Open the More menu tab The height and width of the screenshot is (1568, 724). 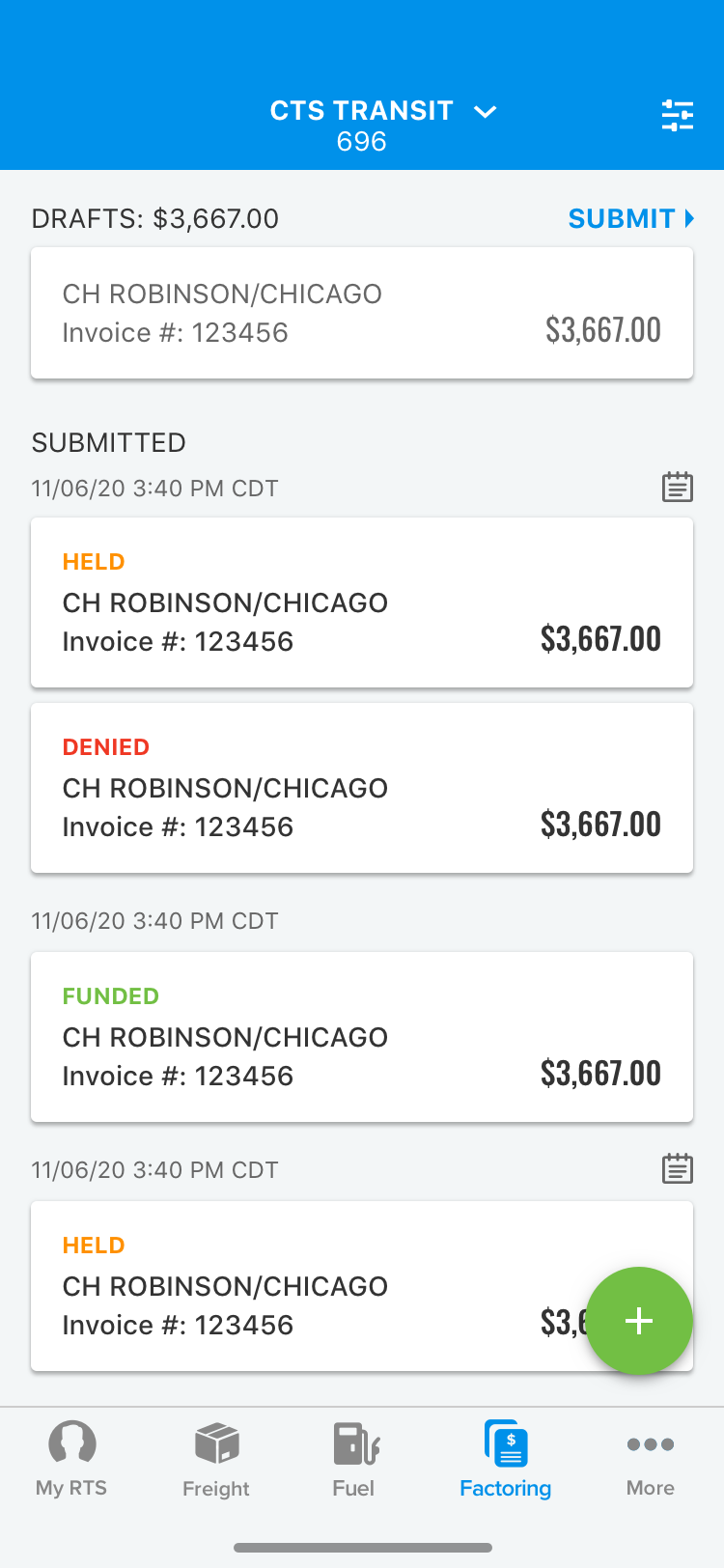650,1458
